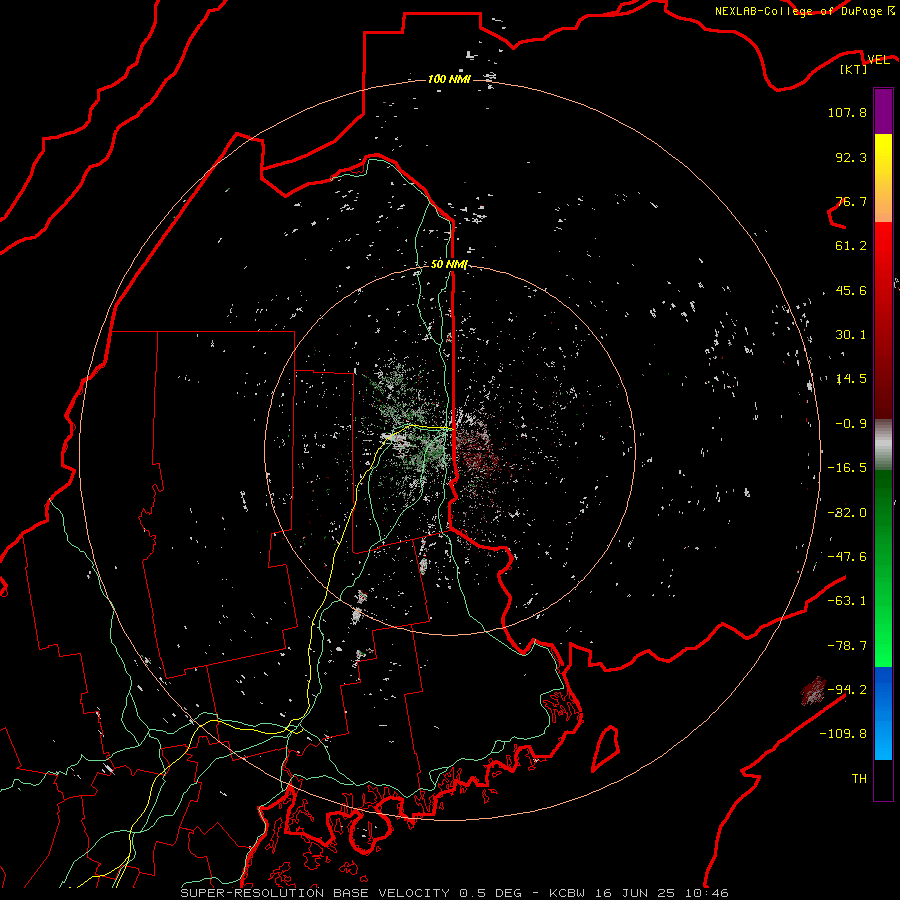Select the -78.7 legend value
The image size is (900, 900).
click(847, 646)
